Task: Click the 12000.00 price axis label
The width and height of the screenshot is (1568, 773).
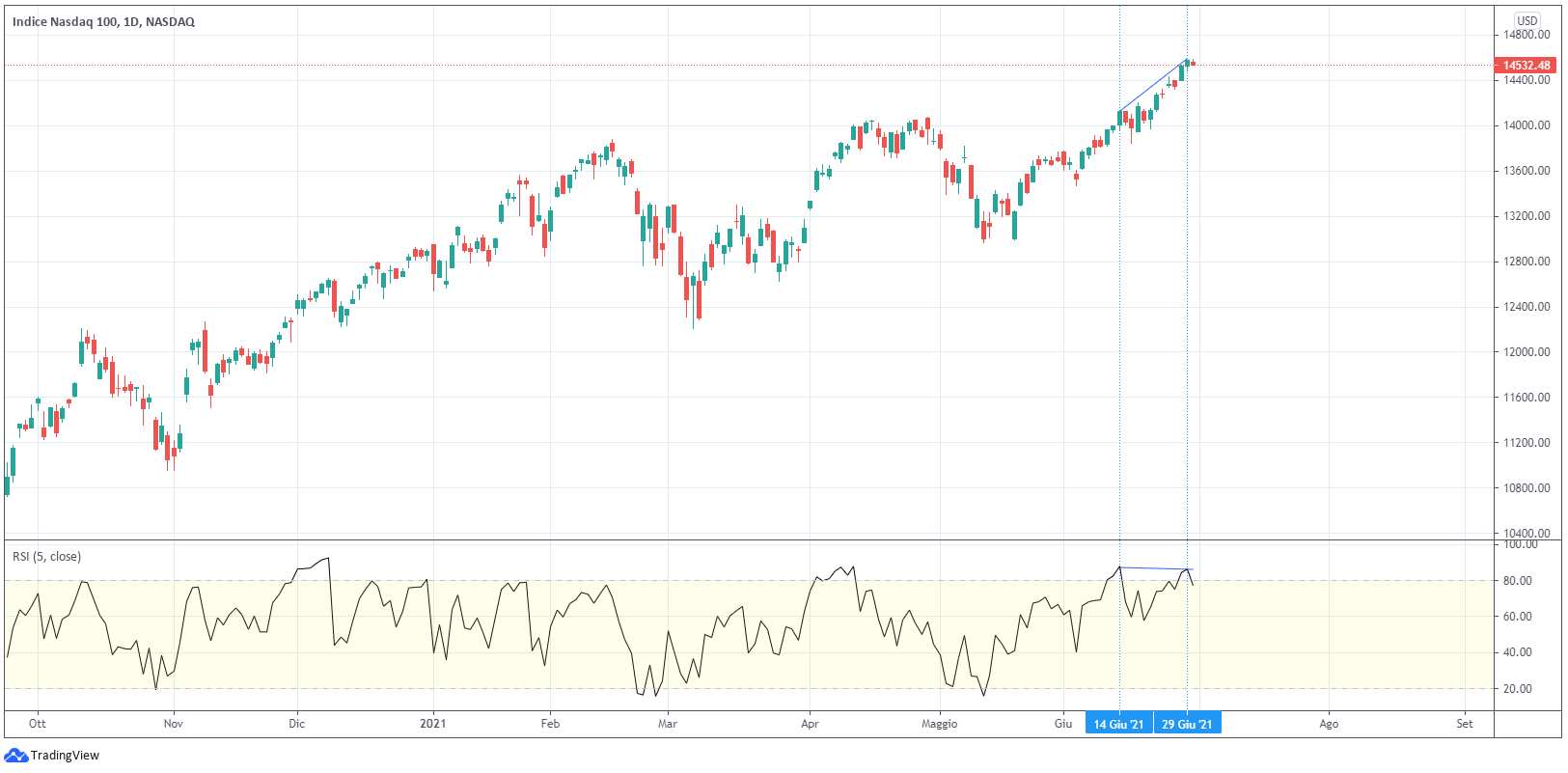Action: 1527,352
